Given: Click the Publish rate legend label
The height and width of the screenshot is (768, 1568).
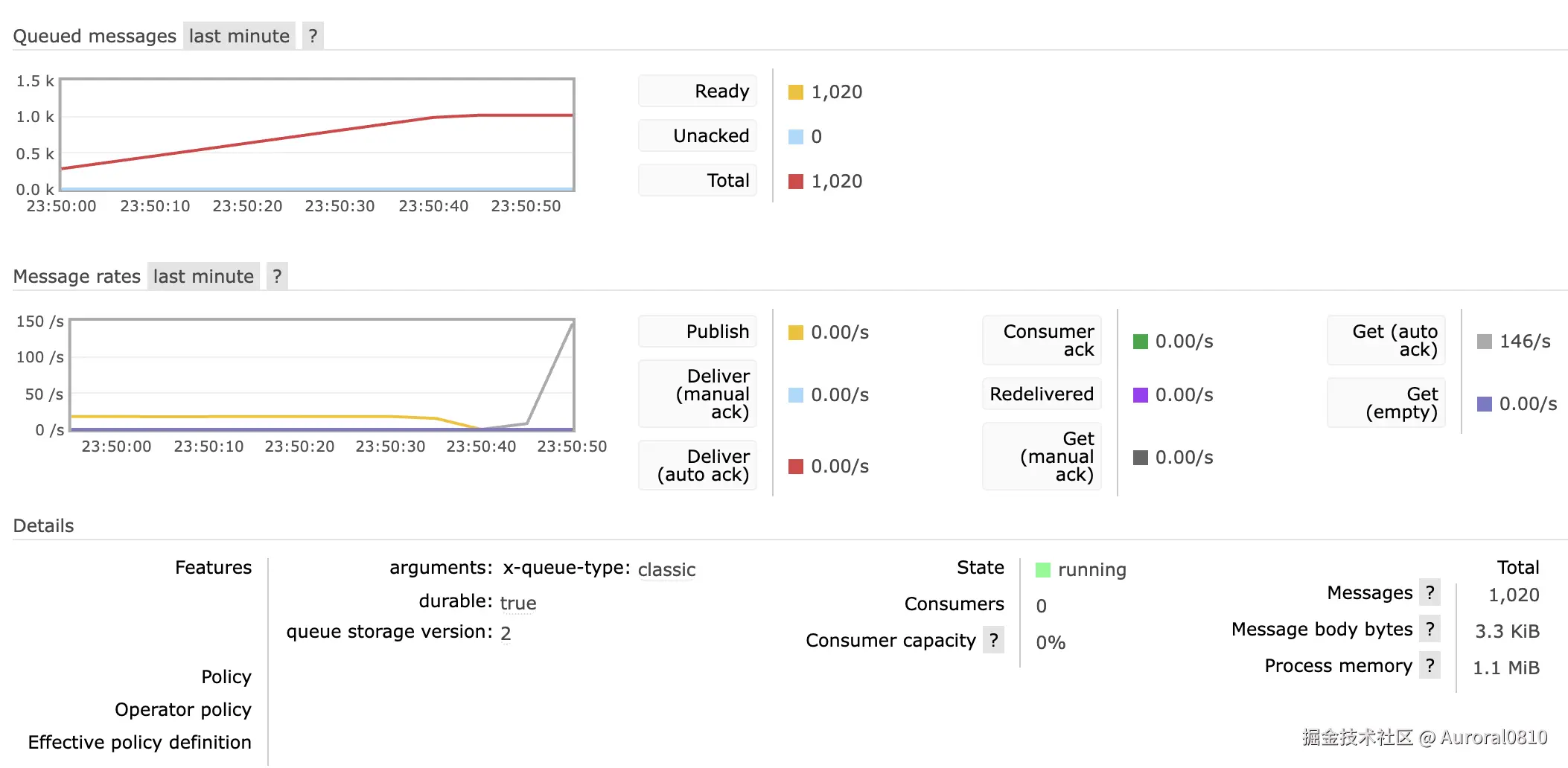Looking at the screenshot, I should coord(698,332).
